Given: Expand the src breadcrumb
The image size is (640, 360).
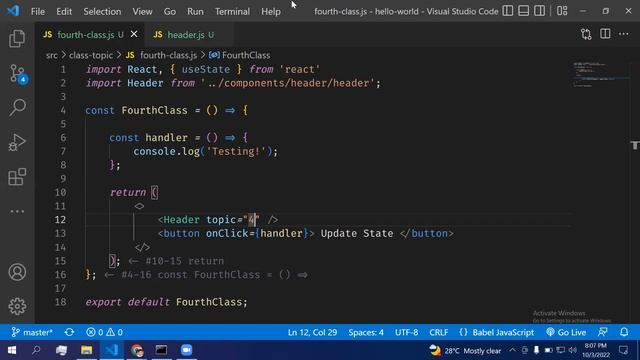Looking at the screenshot, I should [x=51, y=55].
